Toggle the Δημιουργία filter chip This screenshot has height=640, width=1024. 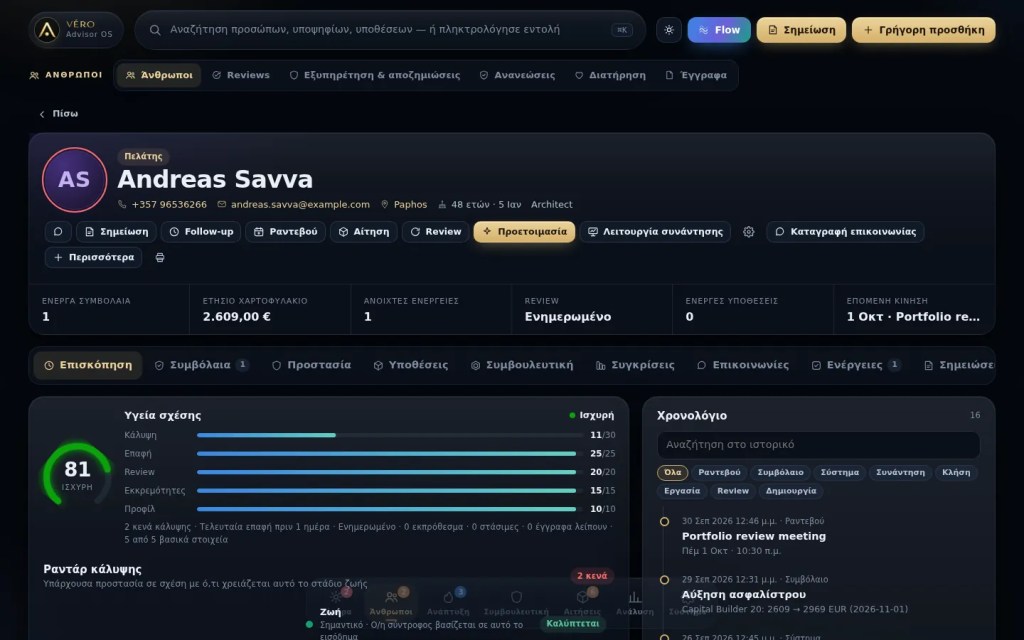pyautogui.click(x=791, y=491)
